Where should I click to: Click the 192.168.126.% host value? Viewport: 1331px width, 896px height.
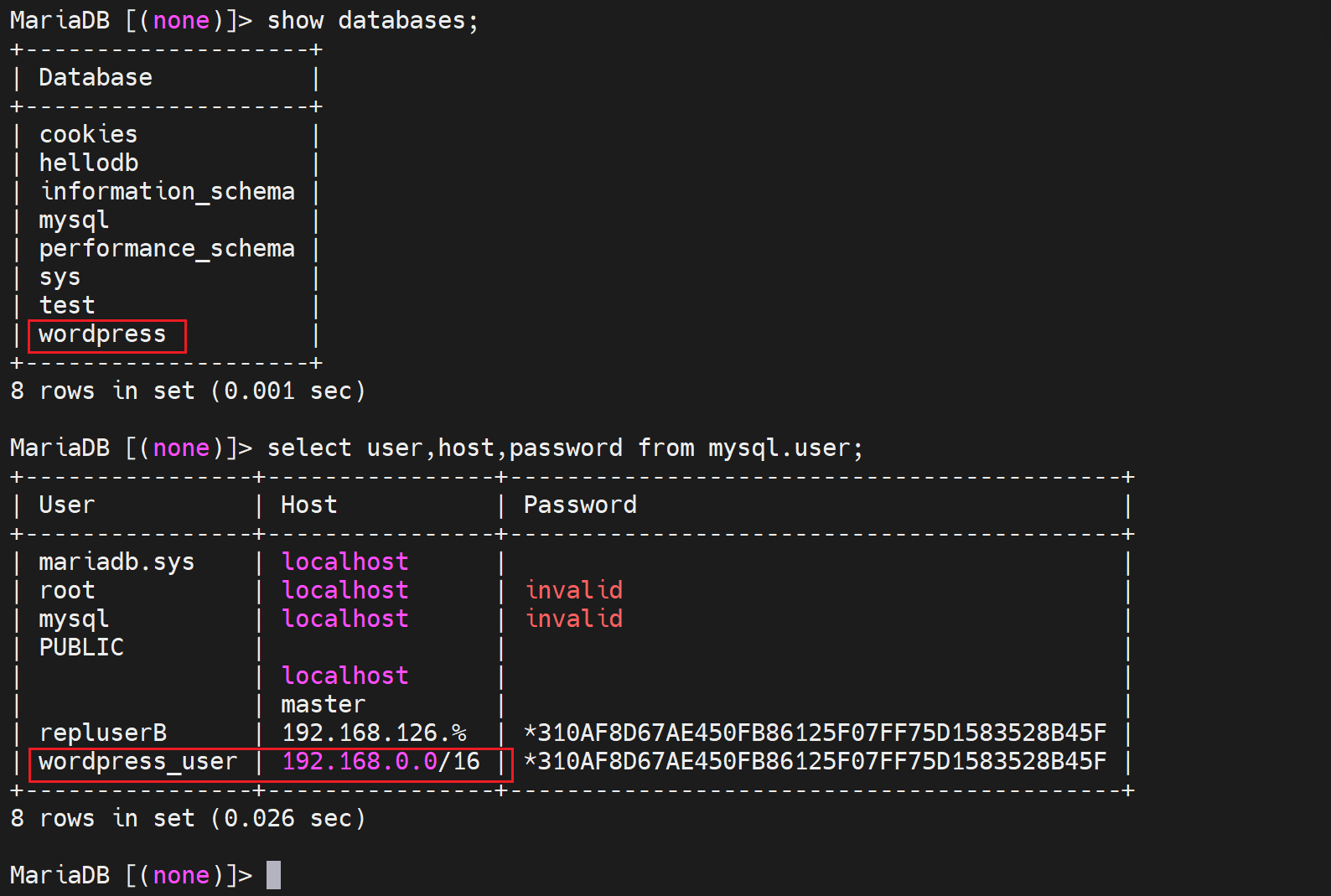tap(374, 733)
